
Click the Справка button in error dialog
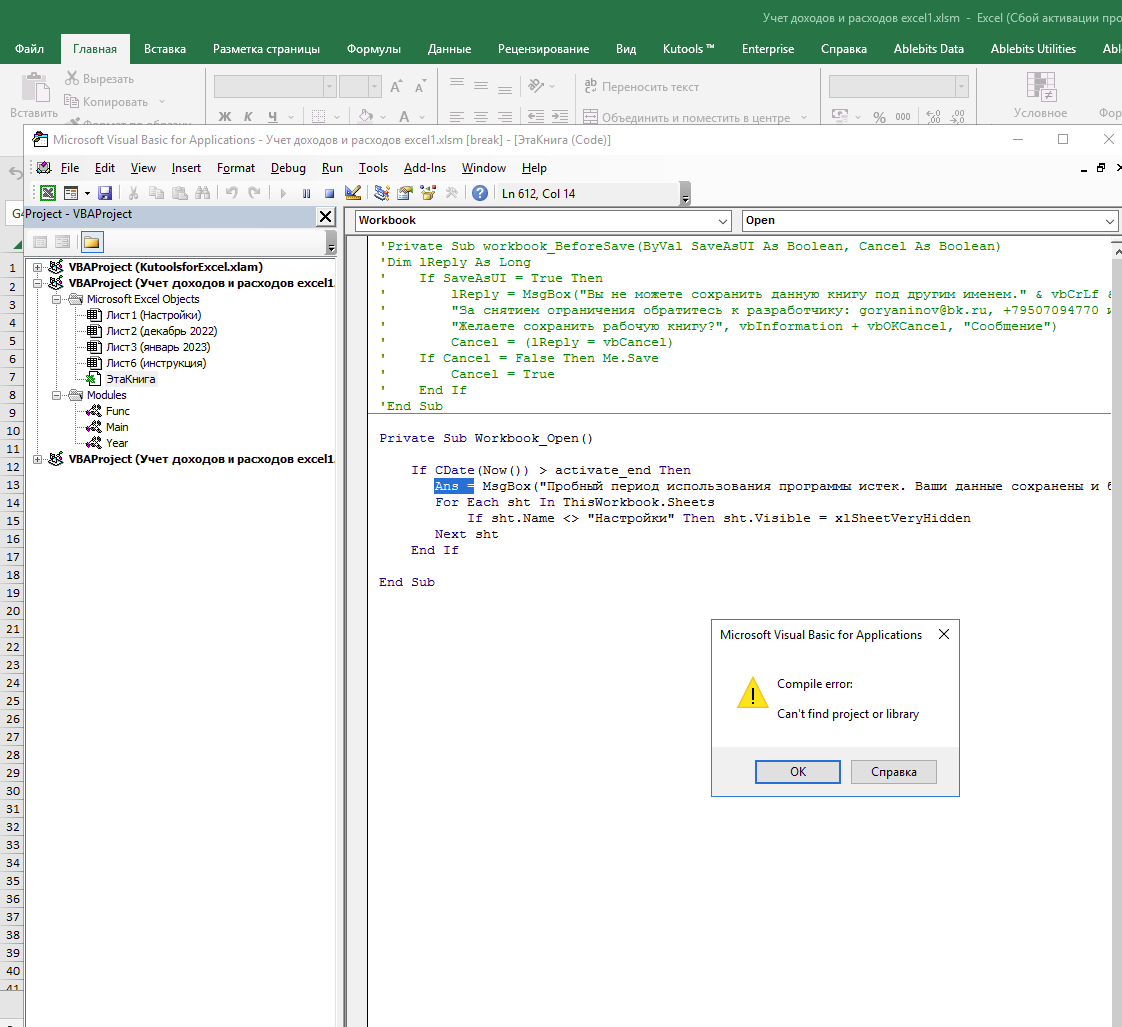(x=893, y=772)
